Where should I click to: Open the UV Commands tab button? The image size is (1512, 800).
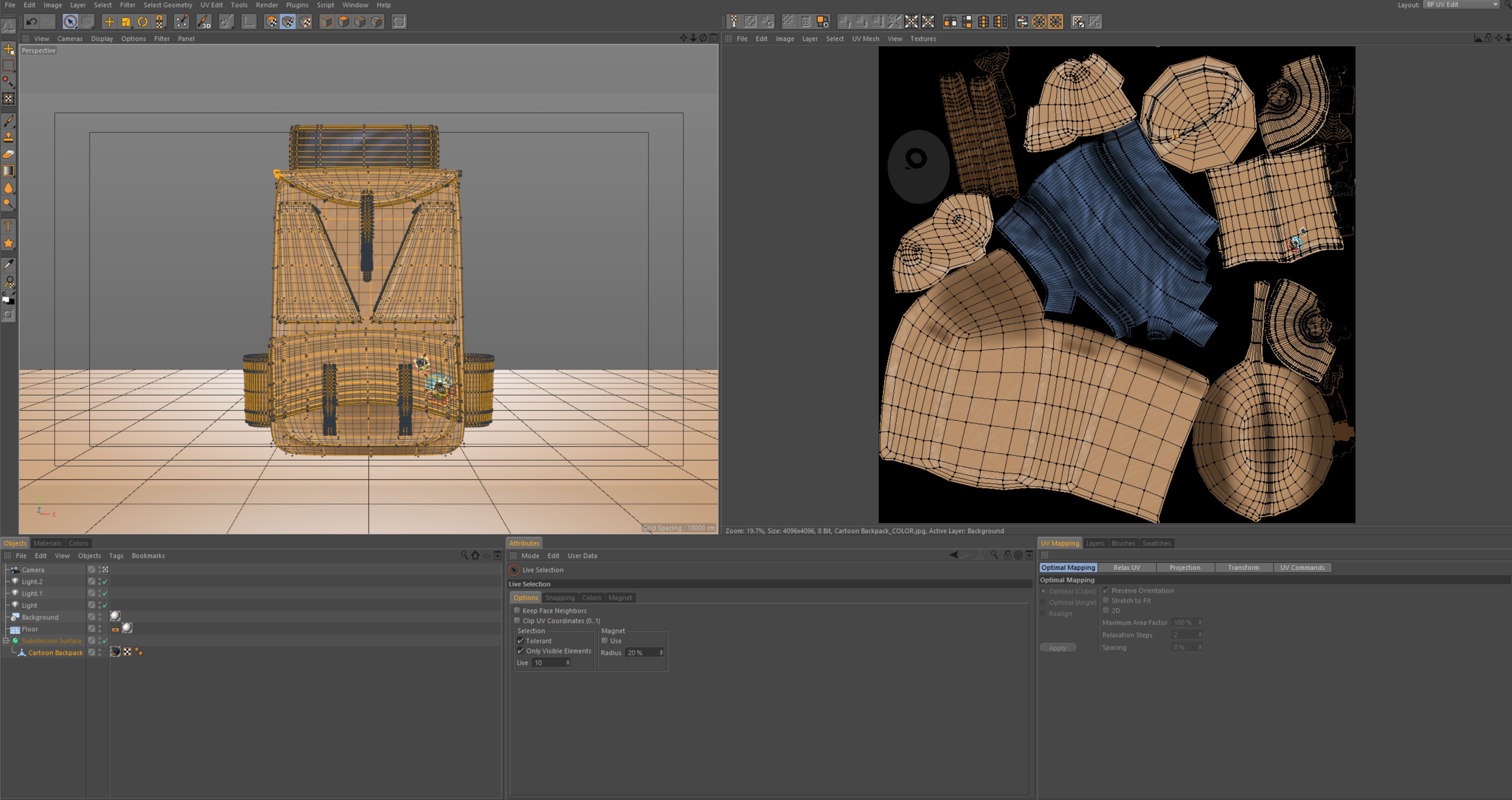pos(1302,568)
